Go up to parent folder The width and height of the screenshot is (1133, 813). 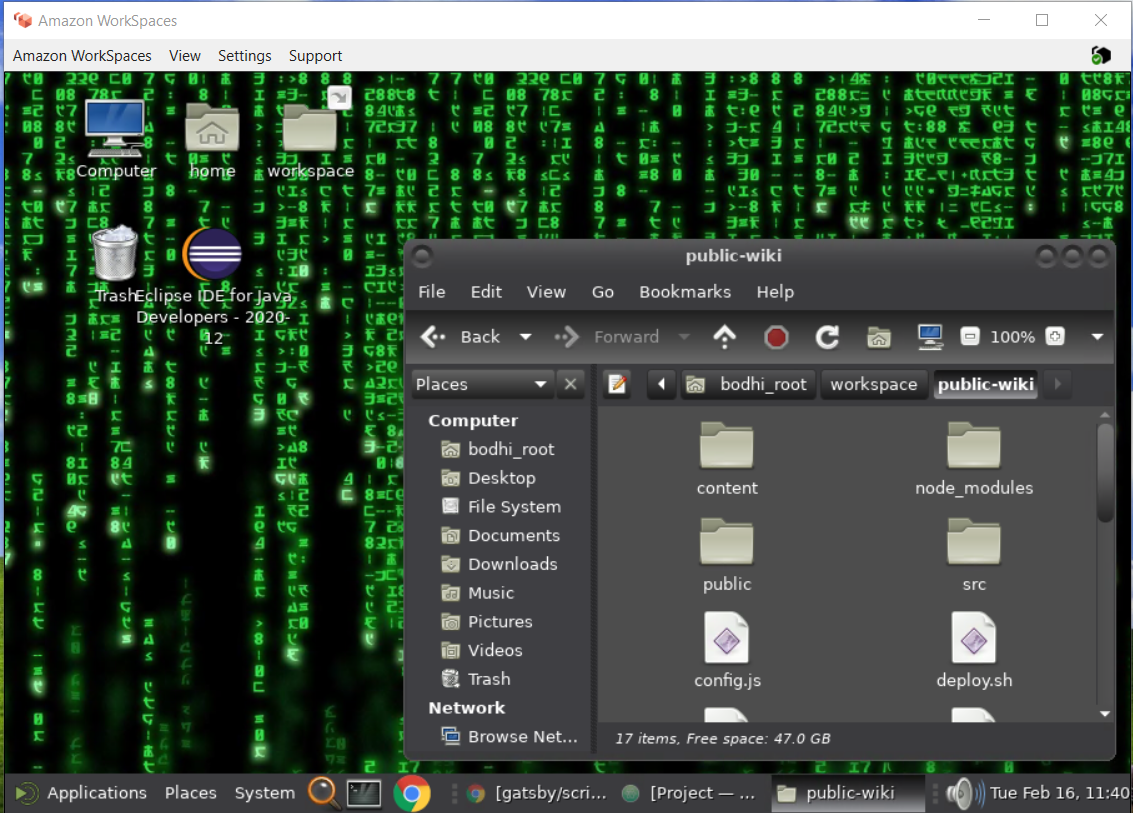725,337
